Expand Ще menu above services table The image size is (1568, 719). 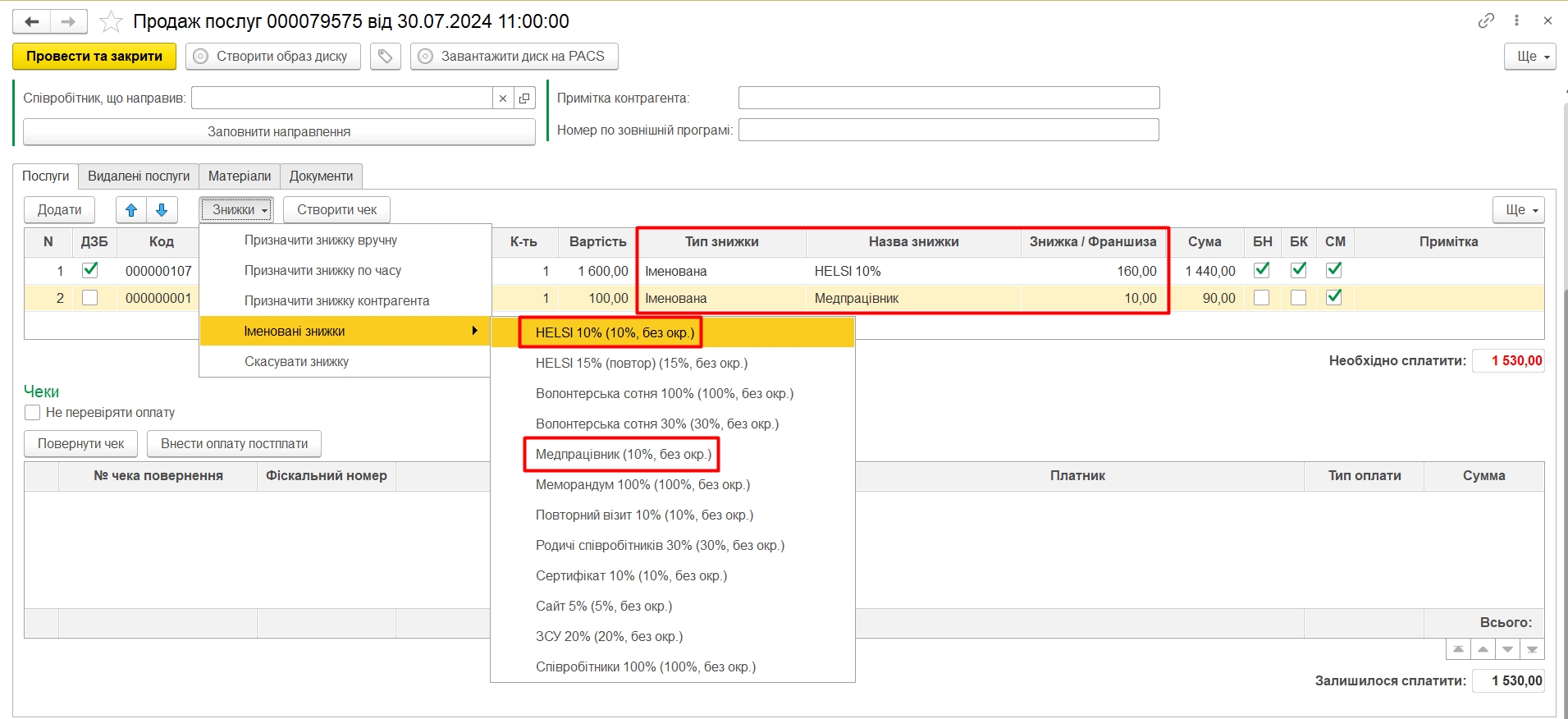click(1518, 210)
